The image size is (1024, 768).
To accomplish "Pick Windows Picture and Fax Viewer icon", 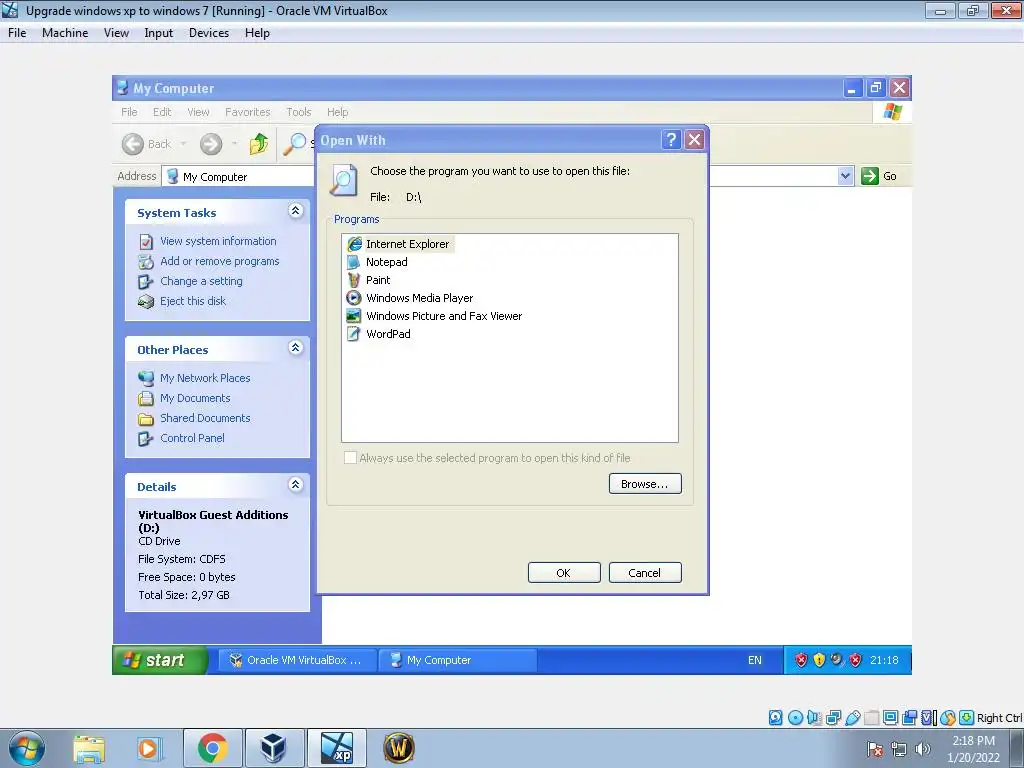I will click(353, 316).
